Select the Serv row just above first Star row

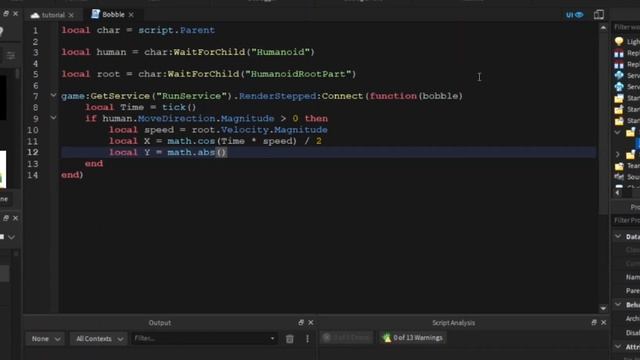[x=627, y=87]
